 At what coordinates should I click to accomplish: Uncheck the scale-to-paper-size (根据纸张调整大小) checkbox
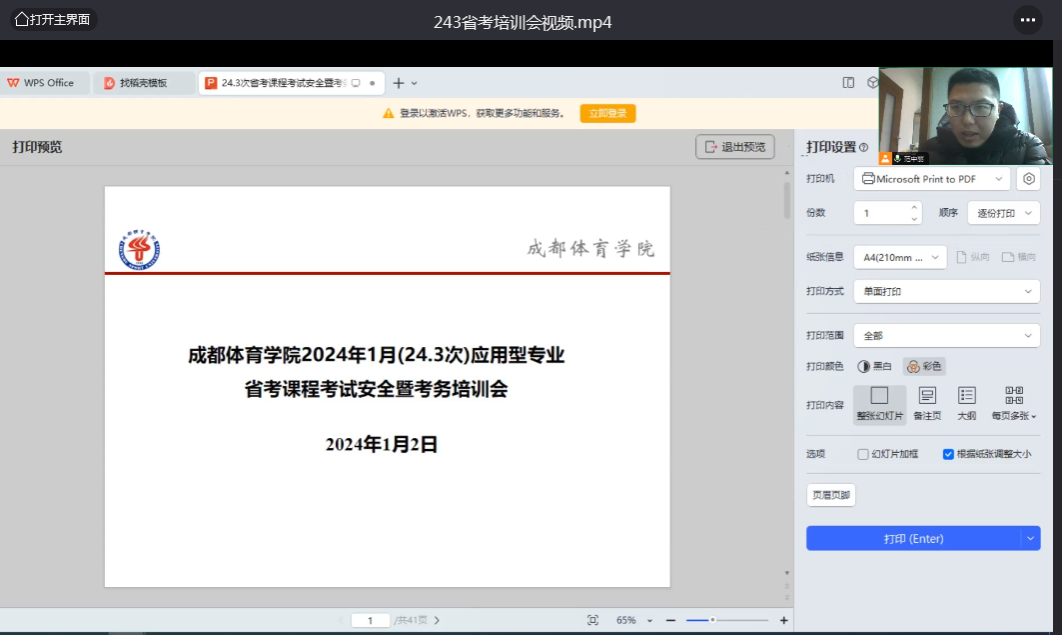[948, 454]
